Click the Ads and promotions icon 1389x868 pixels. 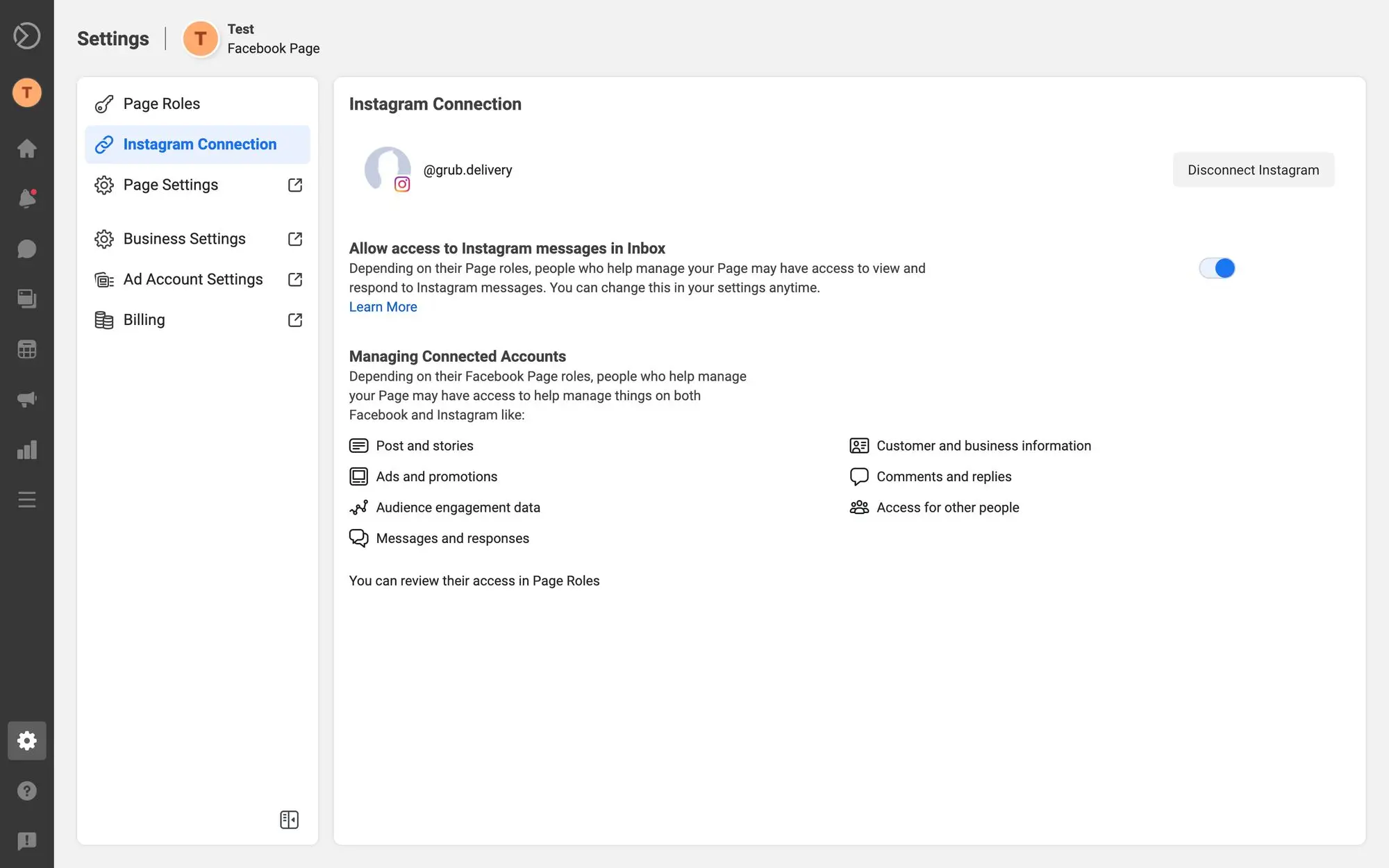click(358, 476)
